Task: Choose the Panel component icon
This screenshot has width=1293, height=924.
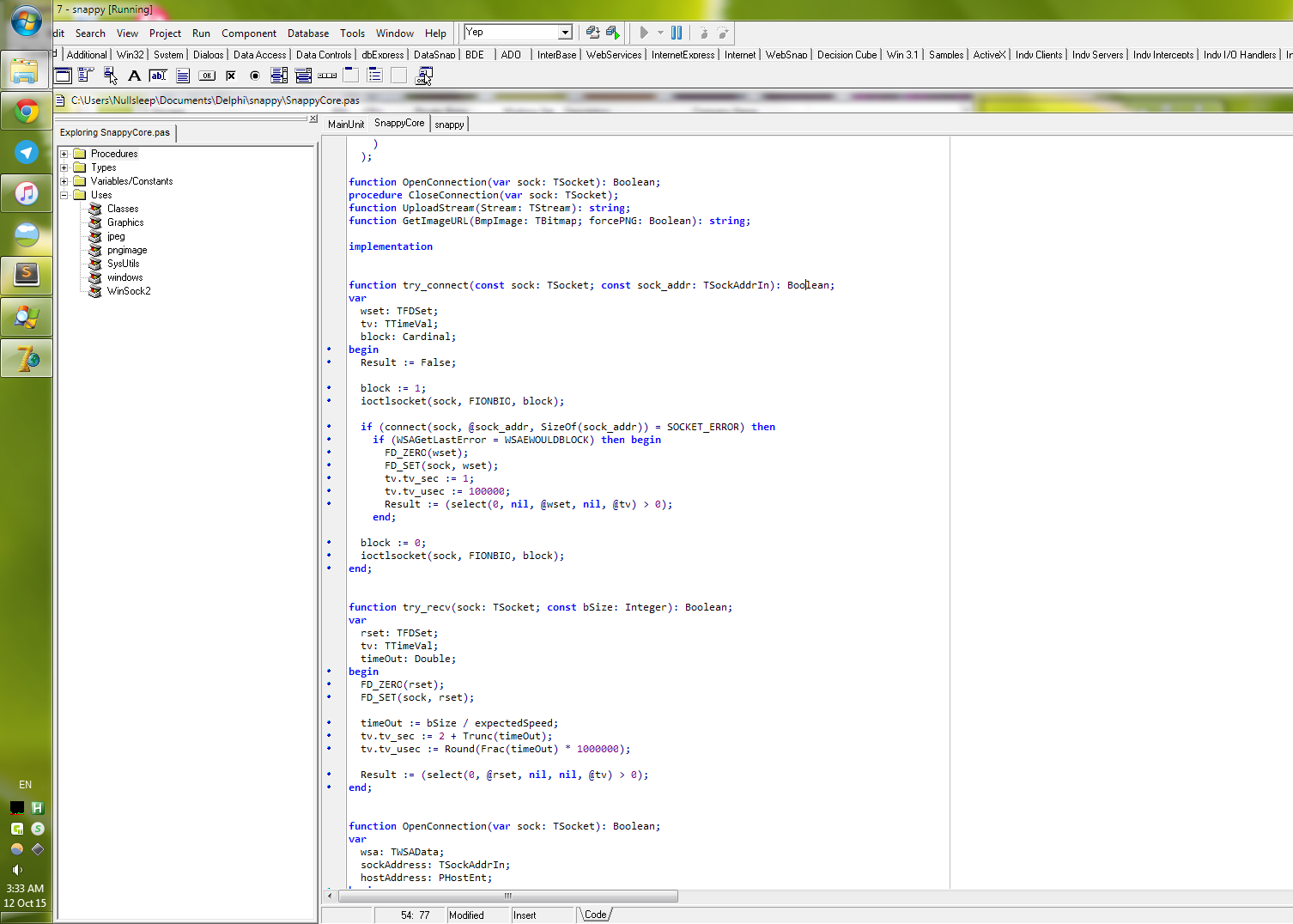Action: click(399, 76)
